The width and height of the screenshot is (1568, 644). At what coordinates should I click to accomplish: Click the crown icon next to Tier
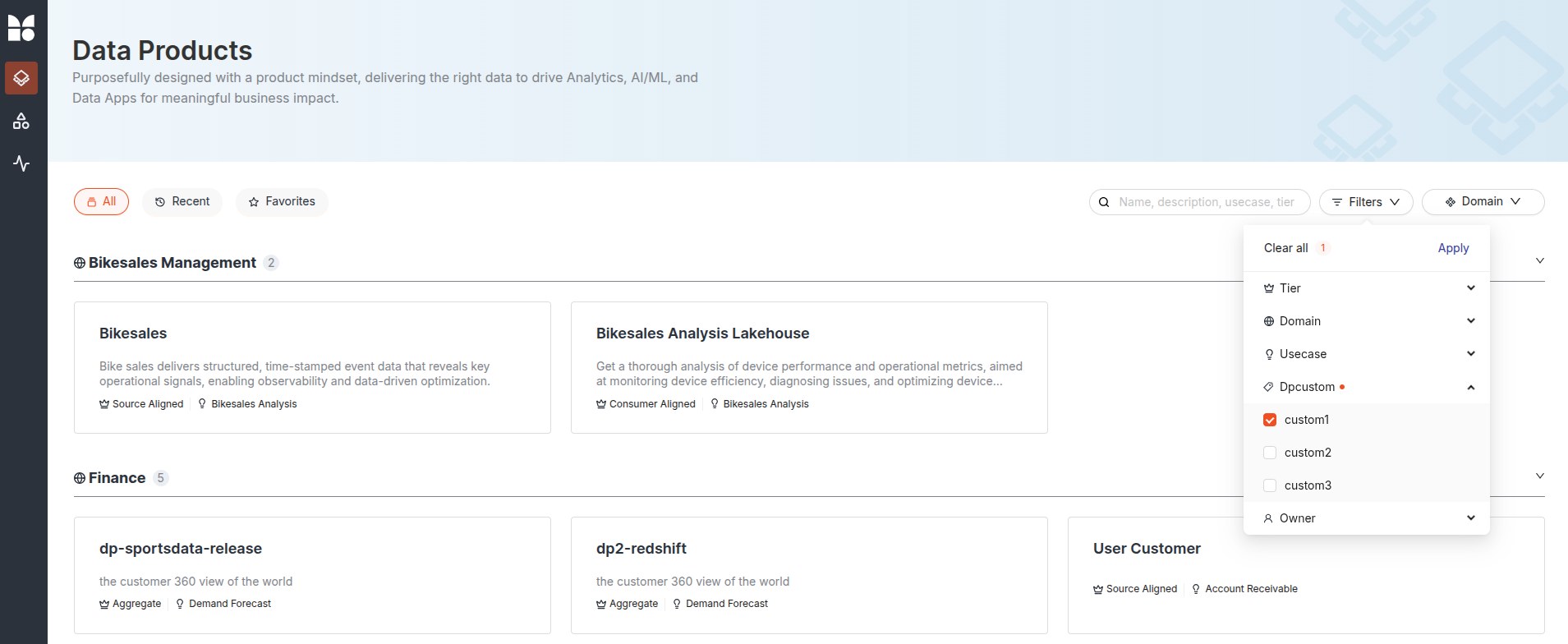[x=1269, y=288]
